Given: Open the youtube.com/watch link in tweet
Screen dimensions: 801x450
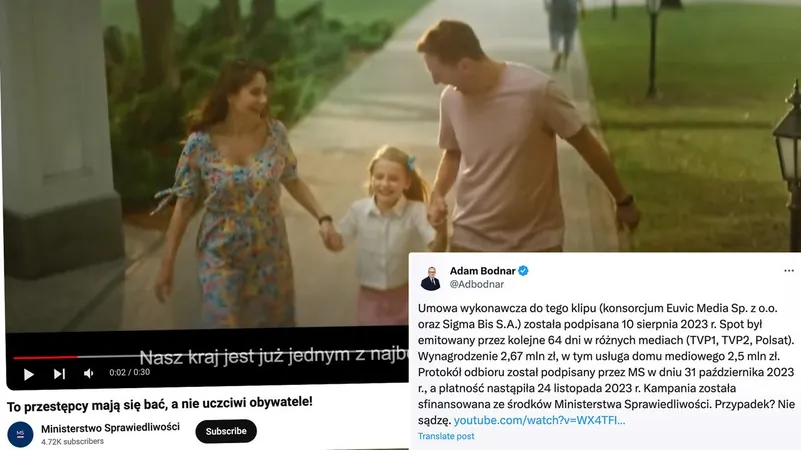Looking at the screenshot, I should click(x=539, y=420).
